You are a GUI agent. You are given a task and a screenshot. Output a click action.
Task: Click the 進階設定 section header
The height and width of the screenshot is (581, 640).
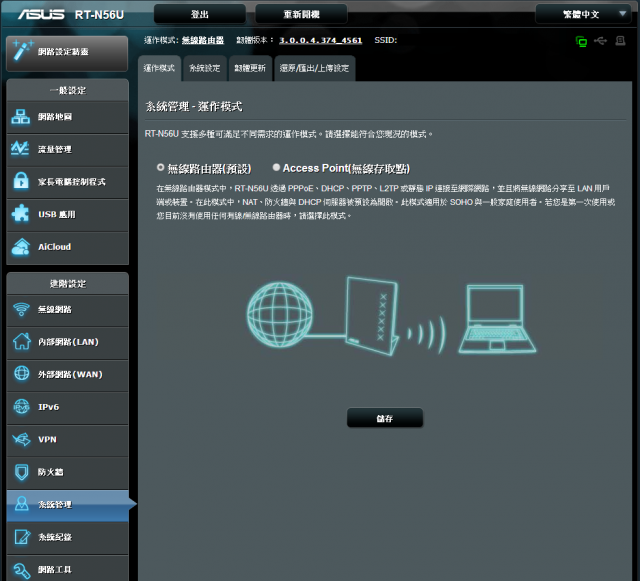[68, 283]
